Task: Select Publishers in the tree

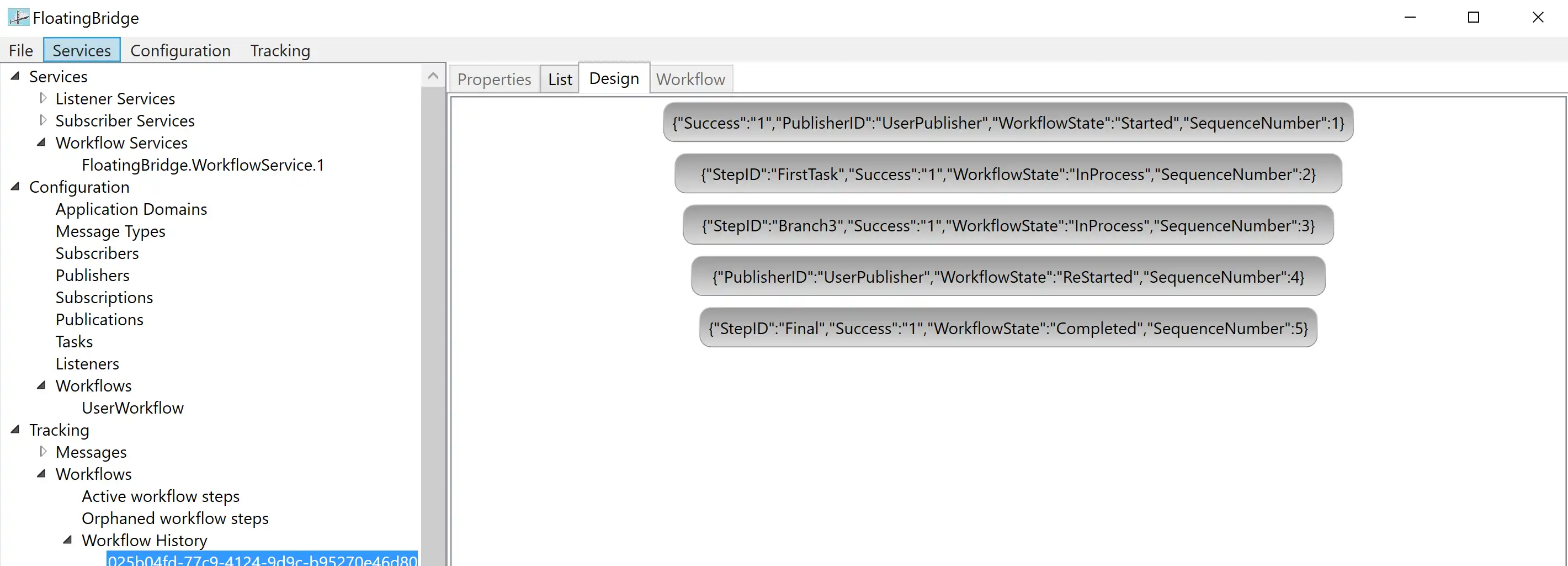Action: click(x=93, y=276)
